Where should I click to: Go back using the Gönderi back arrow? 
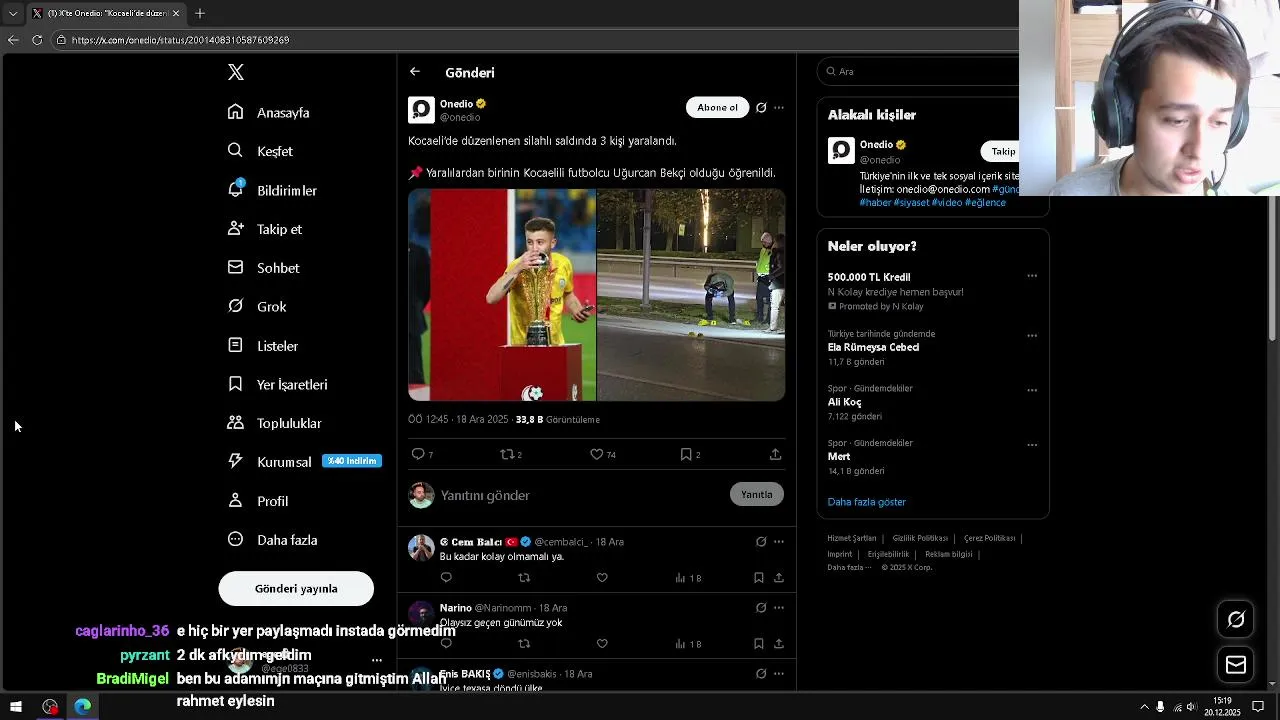pos(415,72)
